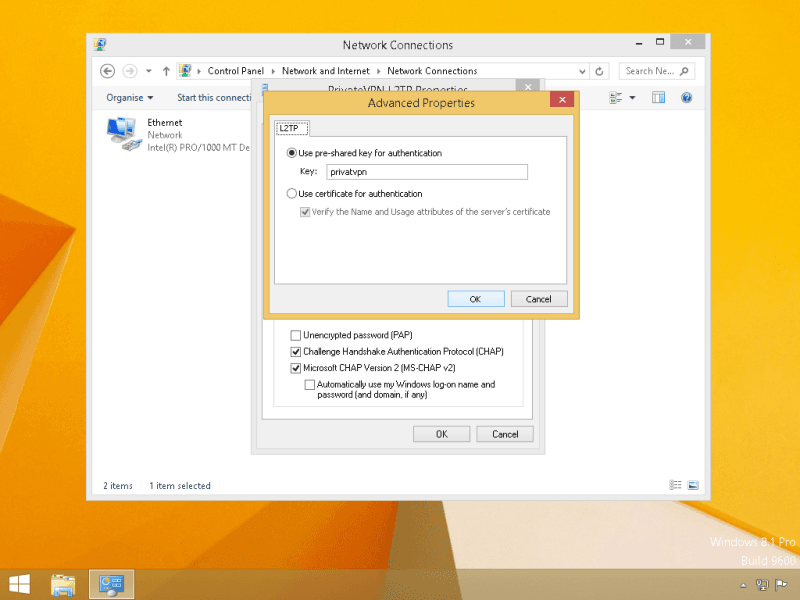The image size is (800, 600).
Task: Select Use certificate for authentication
Action: pyautogui.click(x=292, y=194)
